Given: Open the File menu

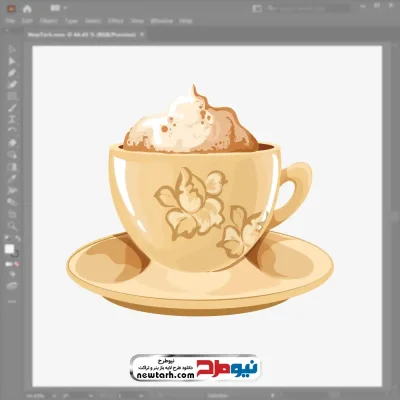Looking at the screenshot, I should pyautogui.click(x=10, y=21).
